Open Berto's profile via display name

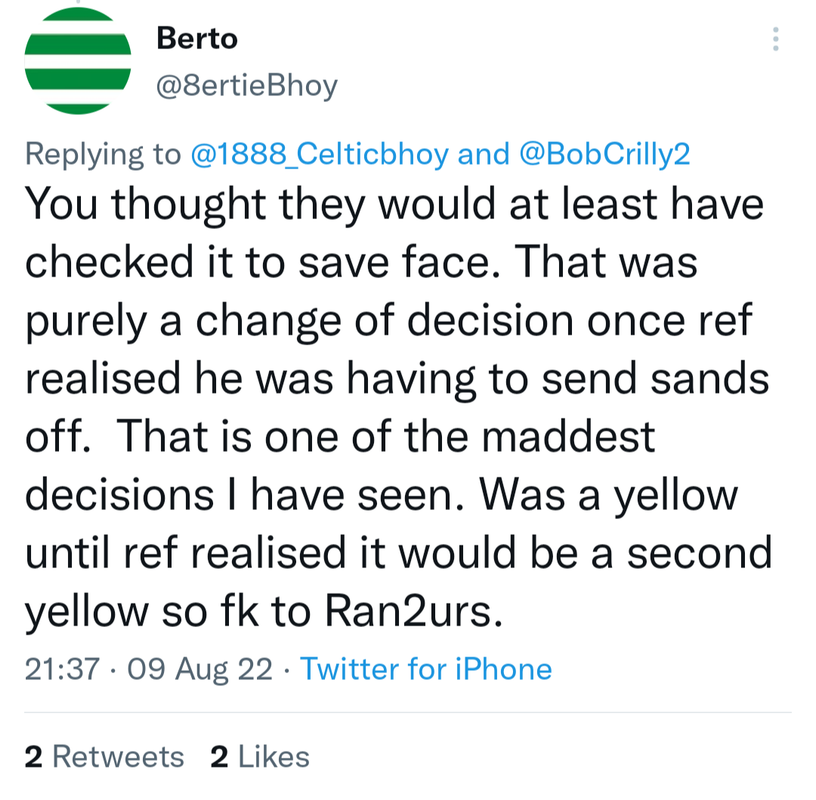(x=198, y=39)
